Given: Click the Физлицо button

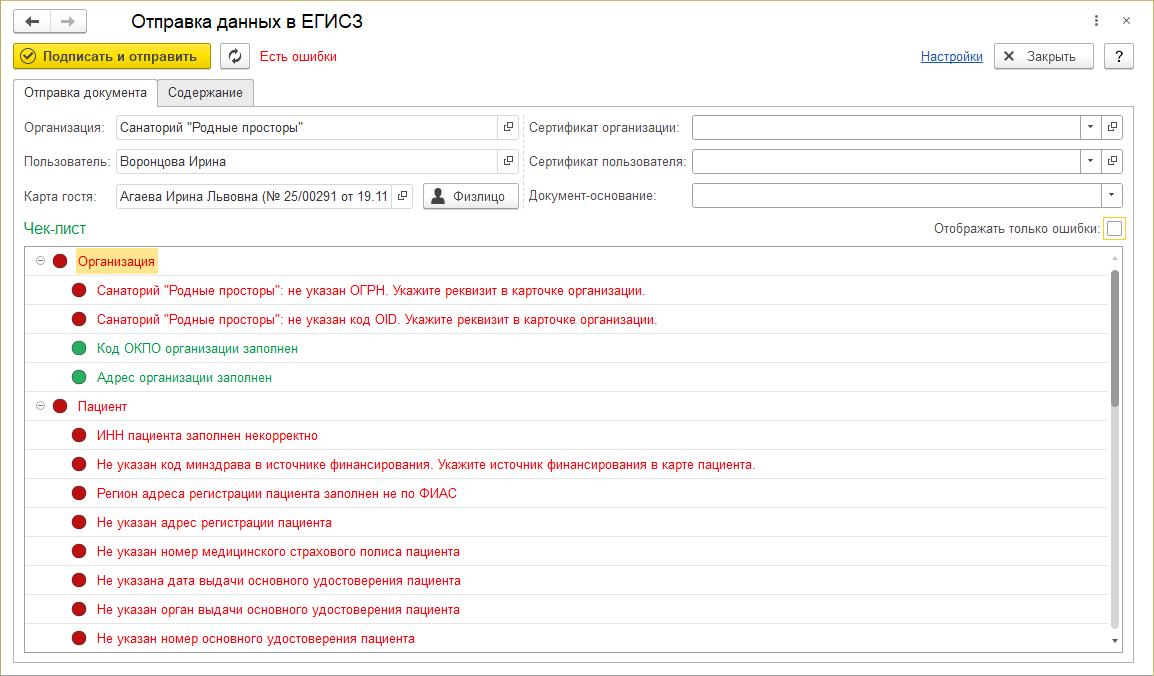Looking at the screenshot, I should point(471,196).
